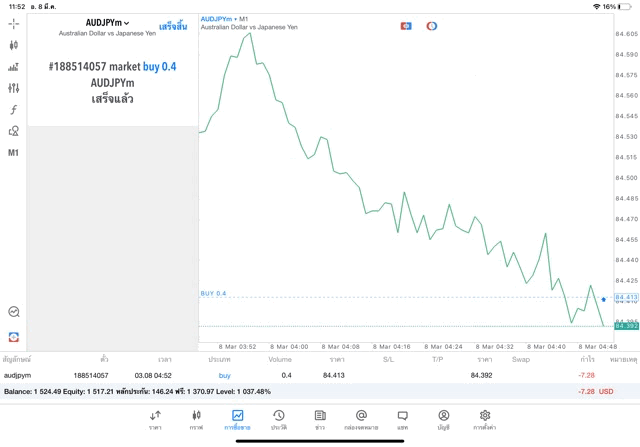
Task: Open the ข่าว news tab
Action: [x=319, y=419]
